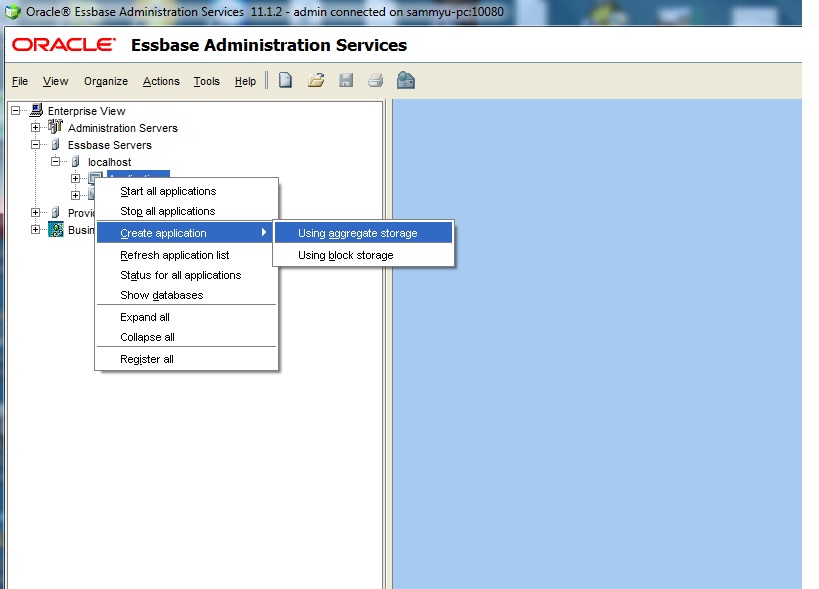Click the Open toolbar icon
The width and height of the screenshot is (819, 589).
click(x=316, y=79)
